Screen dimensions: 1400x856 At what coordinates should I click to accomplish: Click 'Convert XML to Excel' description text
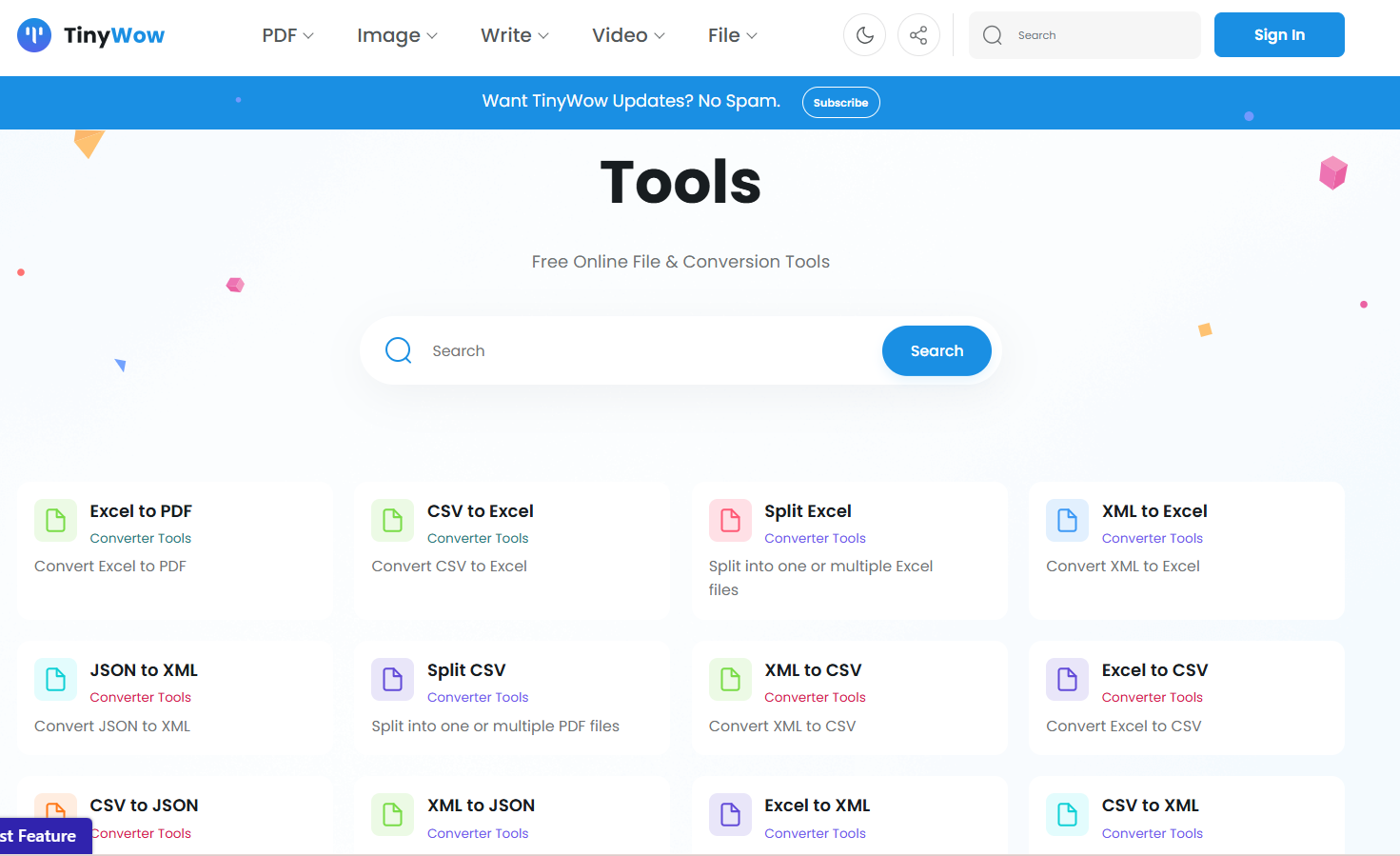[1123, 567]
